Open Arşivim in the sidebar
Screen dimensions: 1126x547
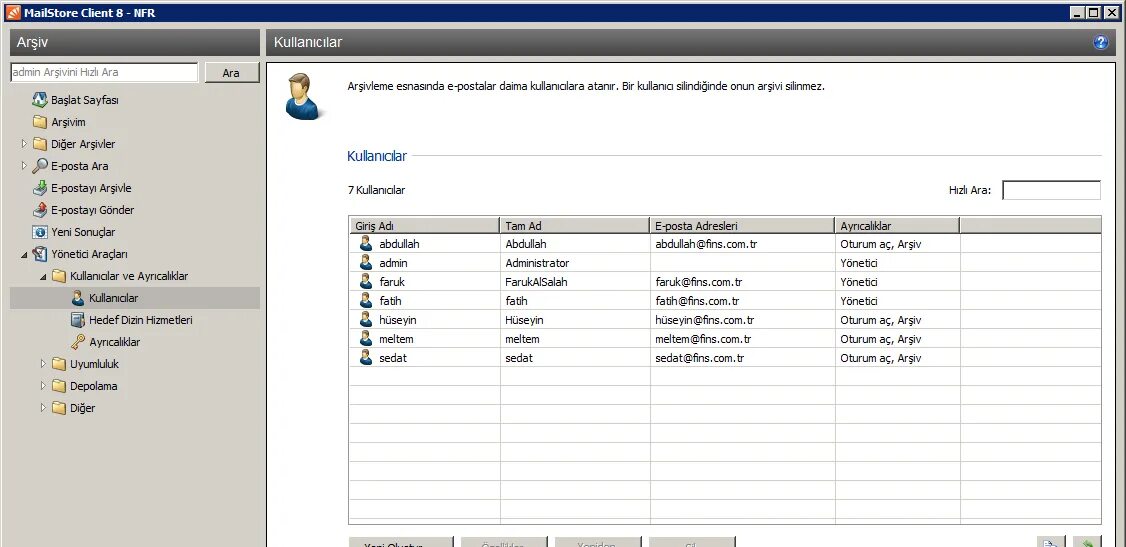coord(68,122)
